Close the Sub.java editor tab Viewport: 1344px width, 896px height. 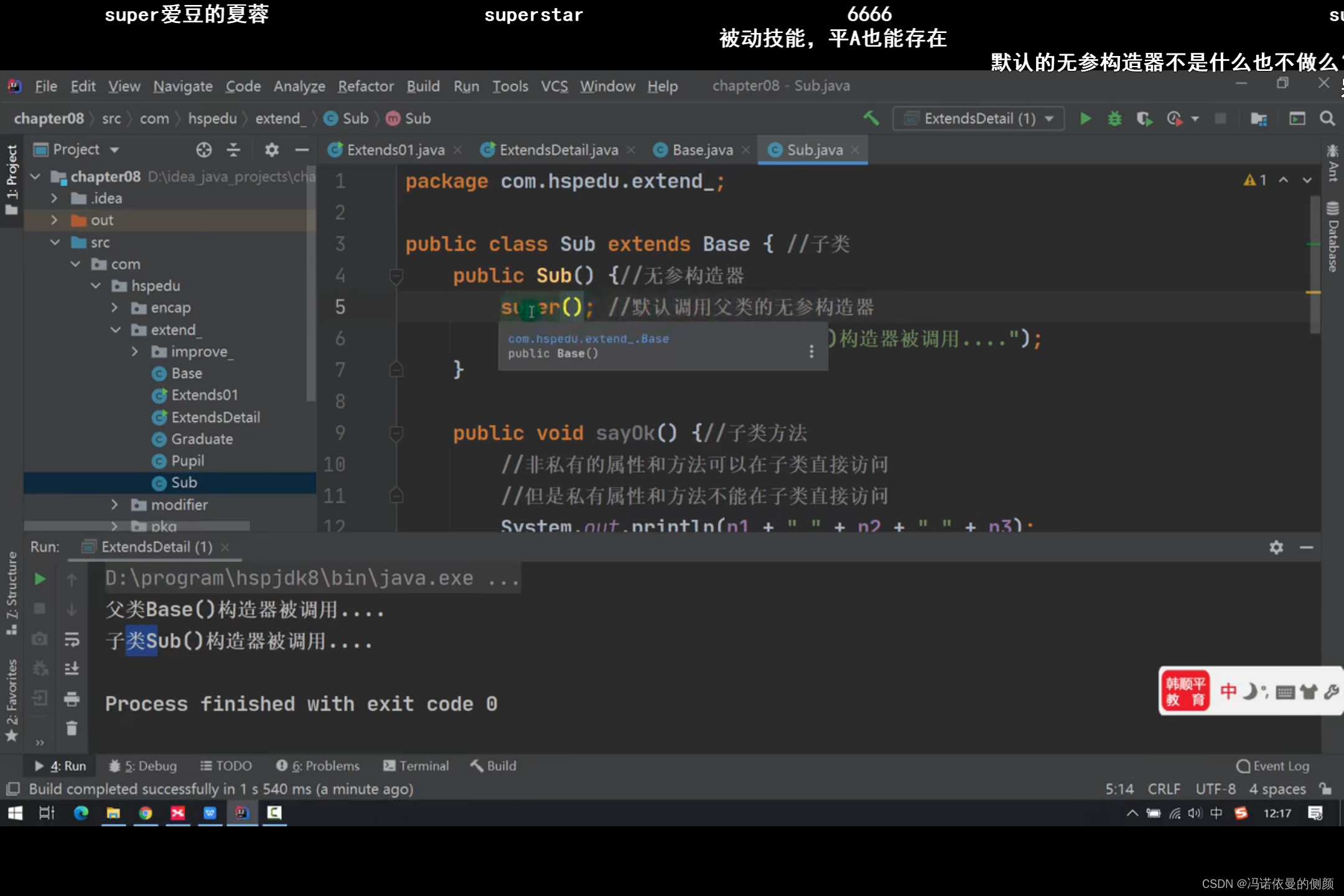pos(856,150)
